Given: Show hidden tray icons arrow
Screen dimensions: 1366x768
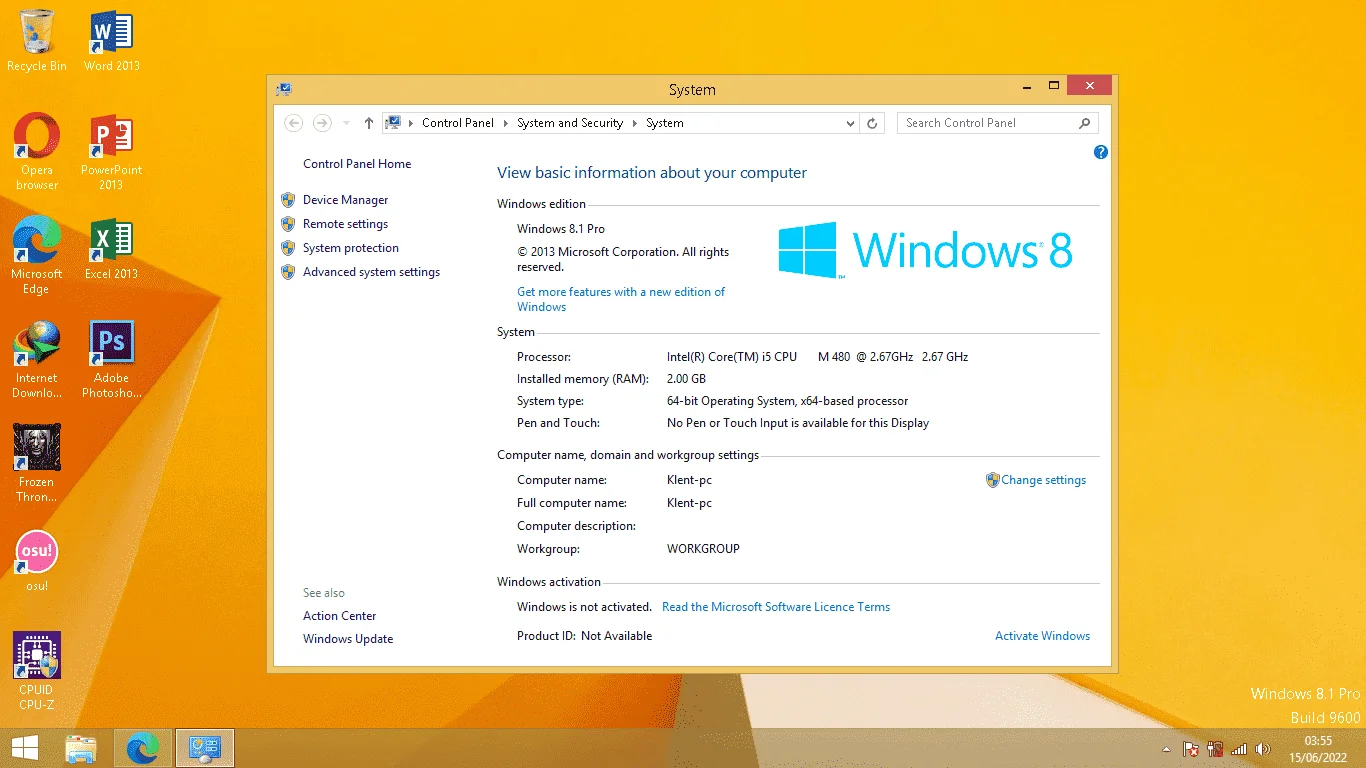Looking at the screenshot, I should [1166, 749].
